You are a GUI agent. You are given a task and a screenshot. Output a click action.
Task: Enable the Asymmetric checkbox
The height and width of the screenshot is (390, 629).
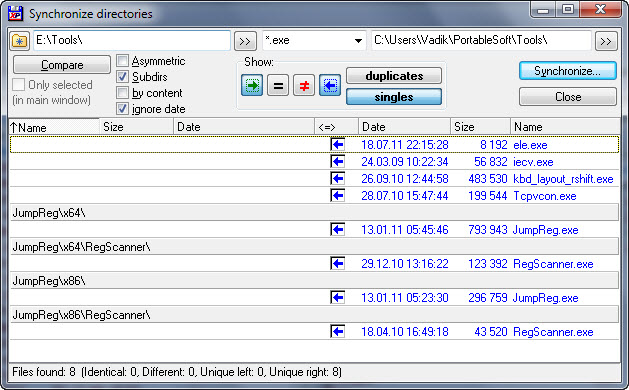pos(122,61)
